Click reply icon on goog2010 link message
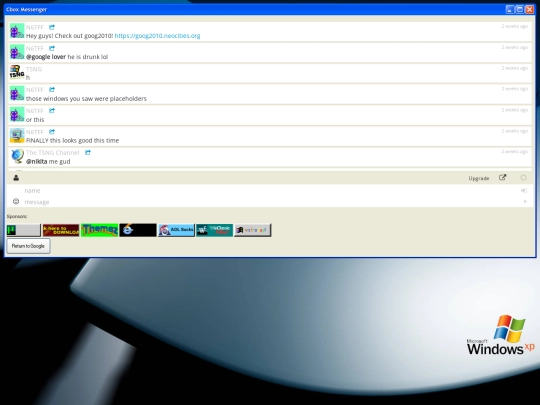This screenshot has width=540, height=405. (x=52, y=27)
